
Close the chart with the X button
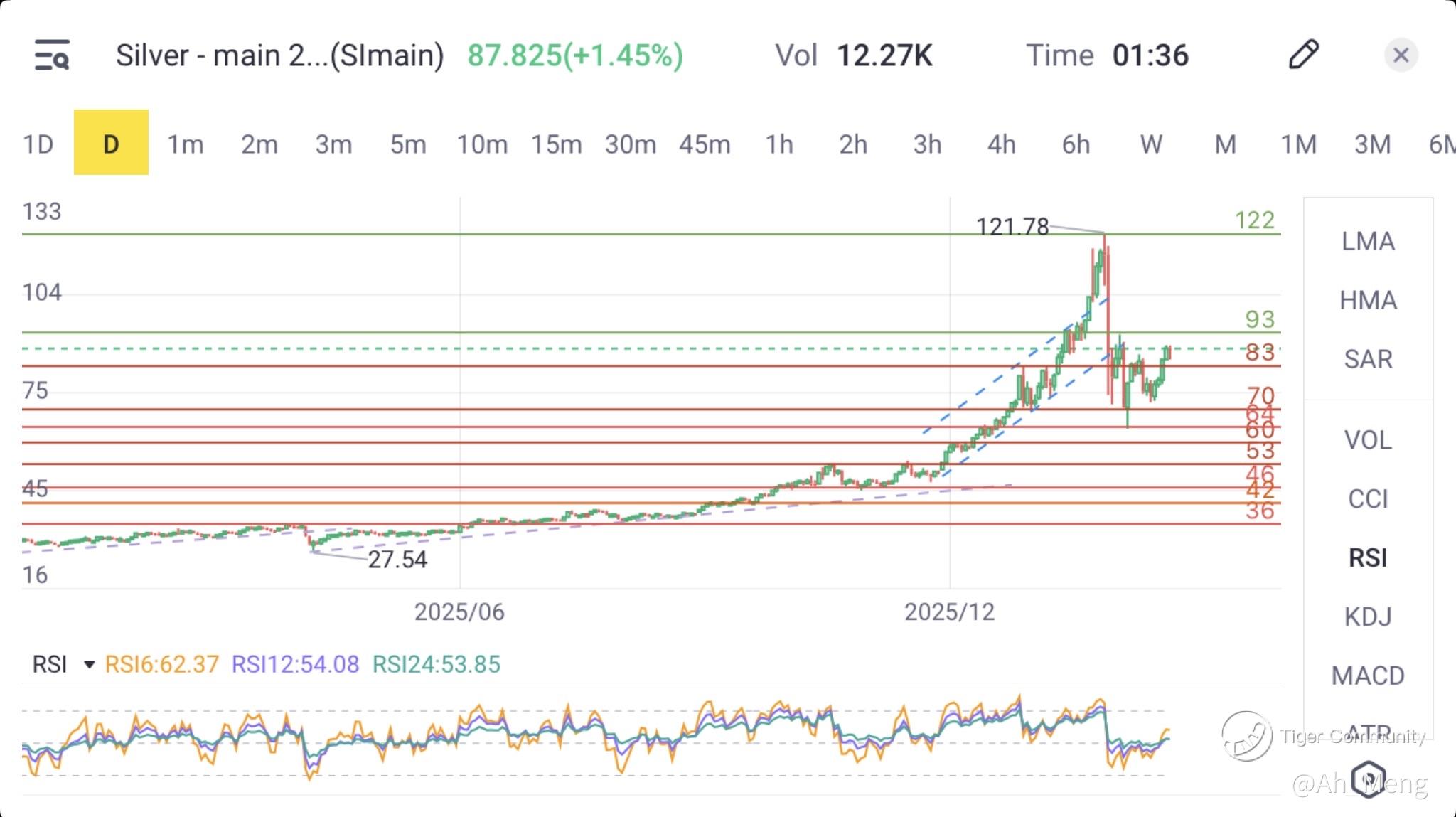point(1401,55)
